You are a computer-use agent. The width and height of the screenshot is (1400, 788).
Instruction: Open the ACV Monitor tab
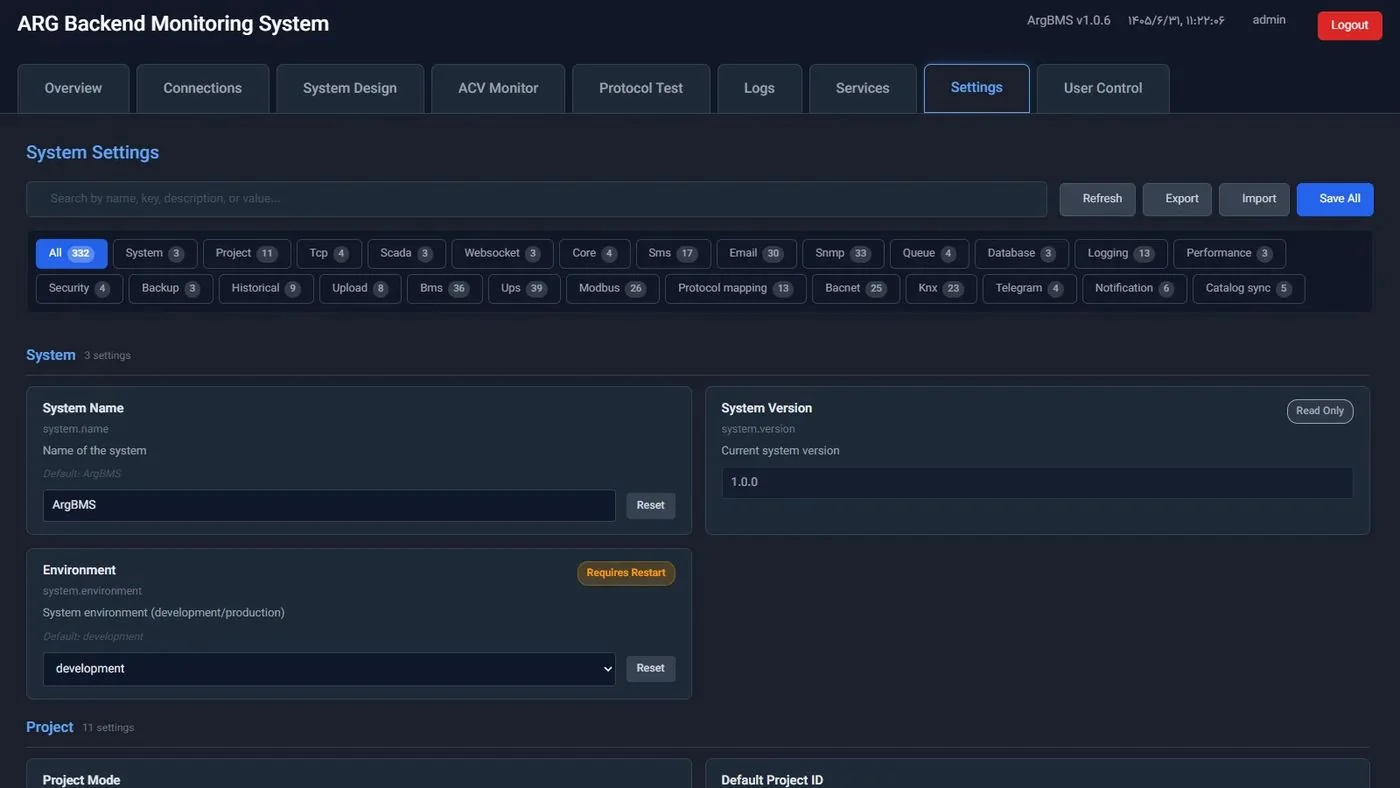[498, 88]
